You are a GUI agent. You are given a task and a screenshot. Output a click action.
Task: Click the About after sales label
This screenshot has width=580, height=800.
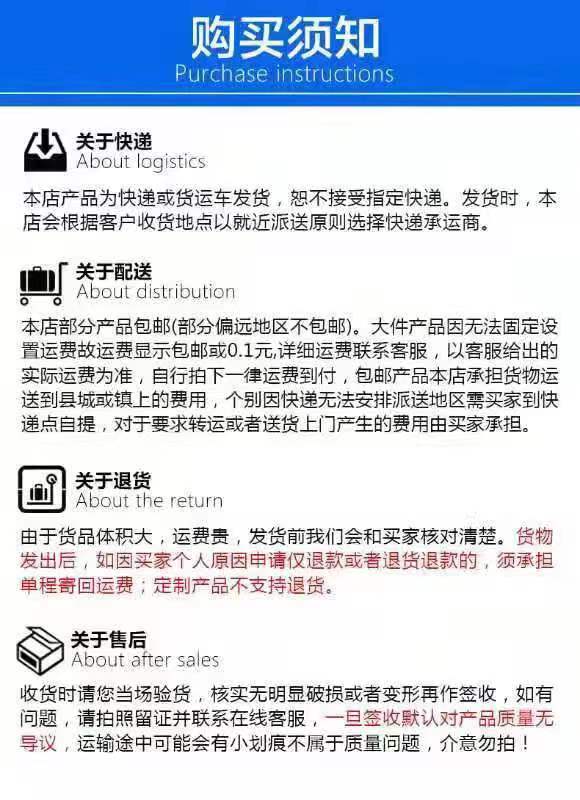tap(145, 660)
